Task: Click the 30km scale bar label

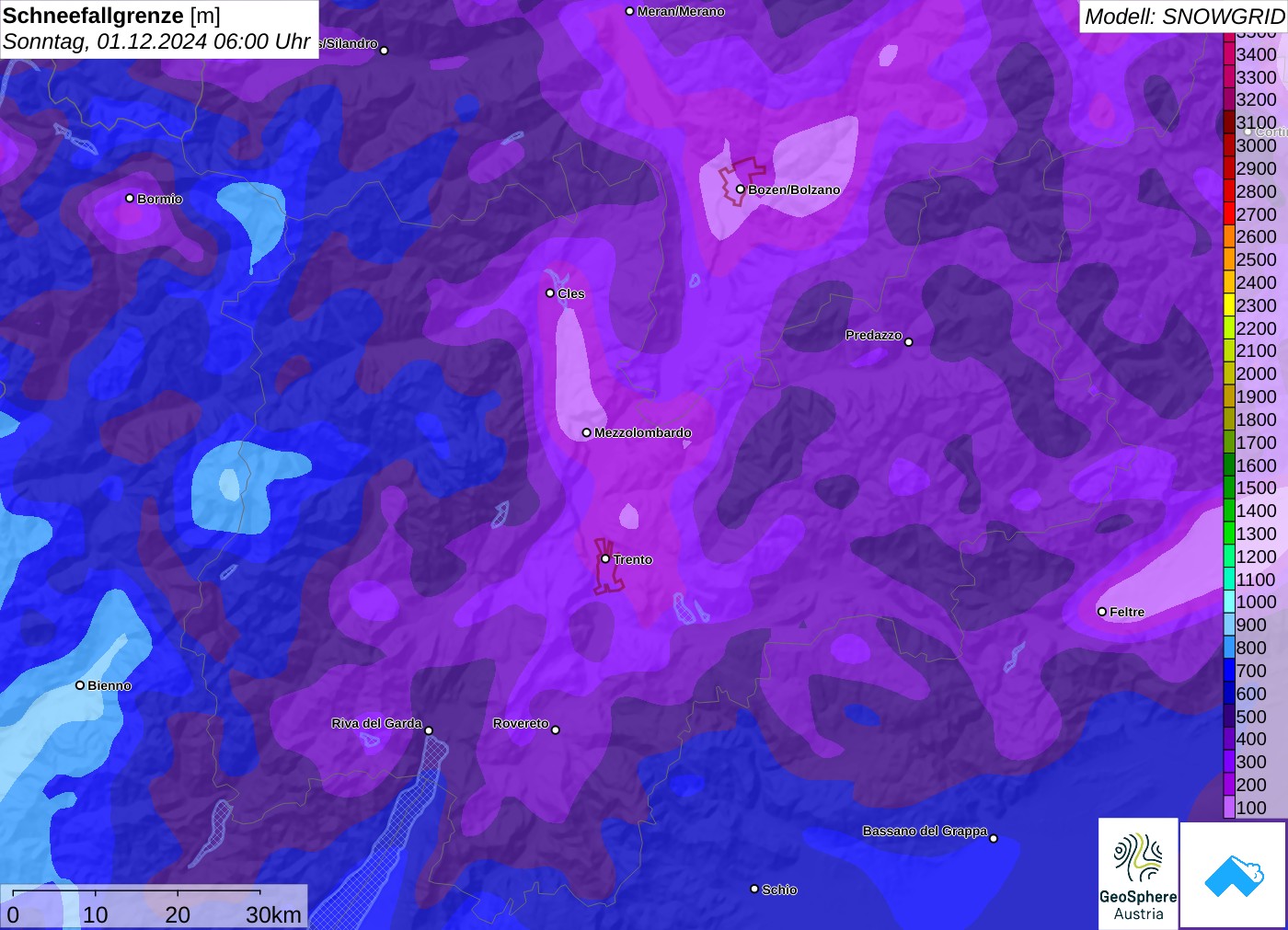Action: [273, 914]
